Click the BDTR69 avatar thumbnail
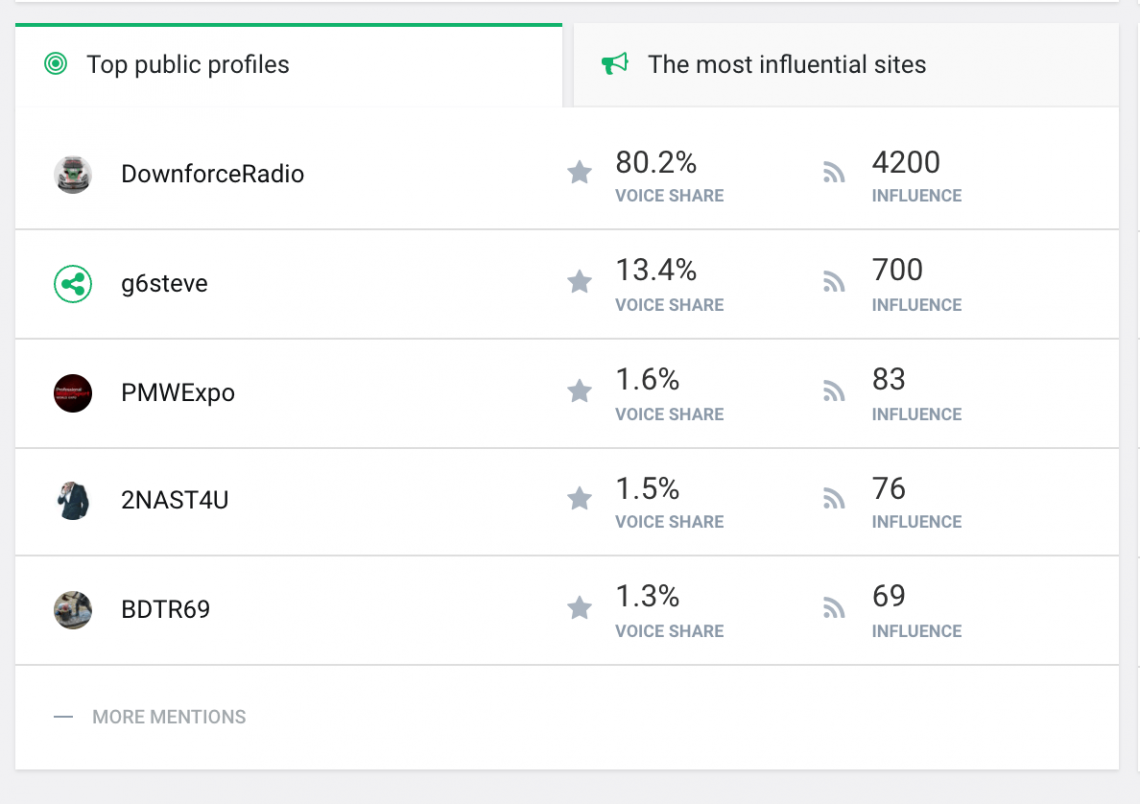1140x804 pixels. tap(73, 610)
